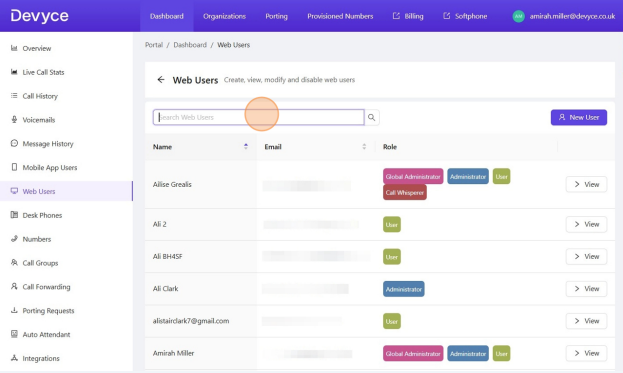The width and height of the screenshot is (623, 373).
Task: Click Call Whisperer tag for Ailise Grealis
Action: click(x=404, y=193)
